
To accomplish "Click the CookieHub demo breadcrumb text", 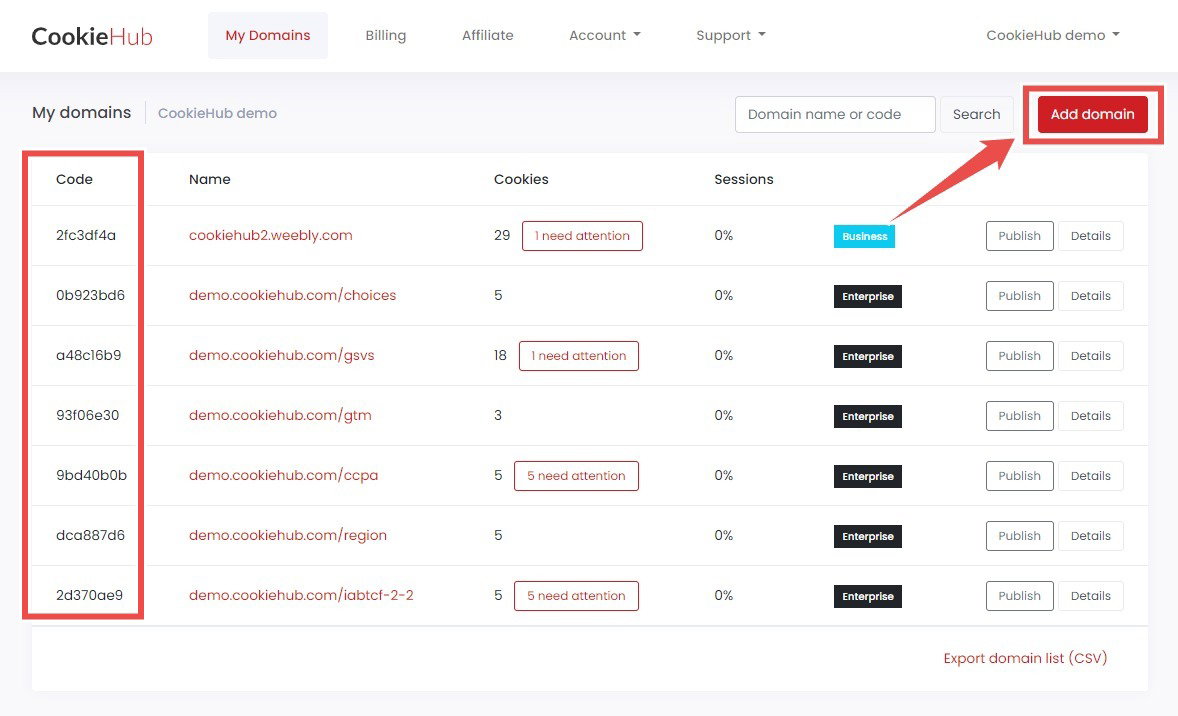I will pos(217,113).
